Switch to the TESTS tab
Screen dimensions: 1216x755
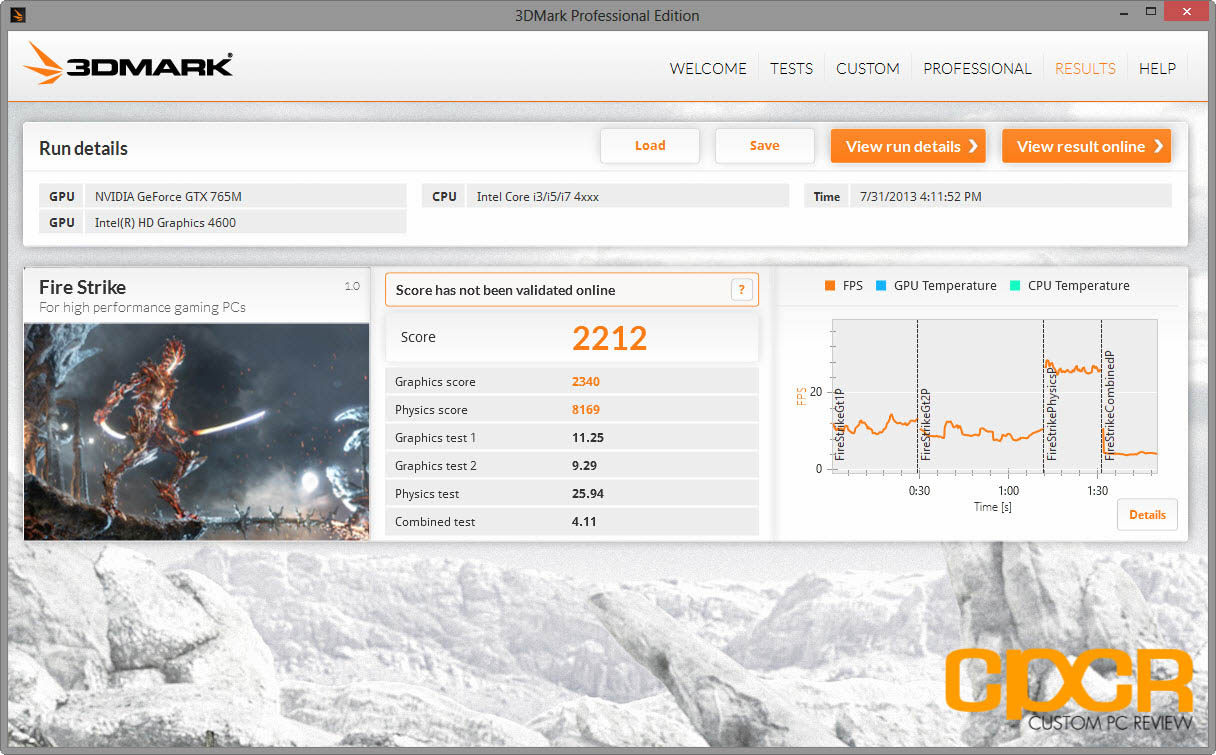[791, 68]
